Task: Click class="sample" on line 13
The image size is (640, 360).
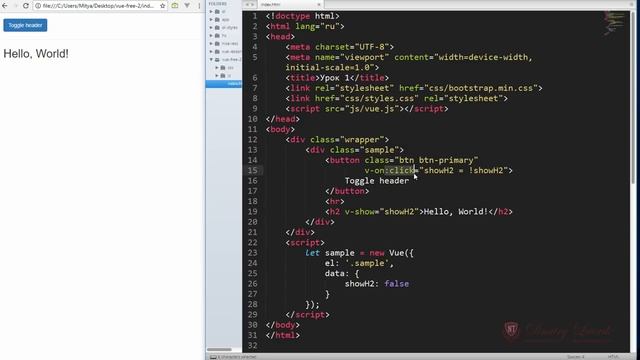Action: 364,150
